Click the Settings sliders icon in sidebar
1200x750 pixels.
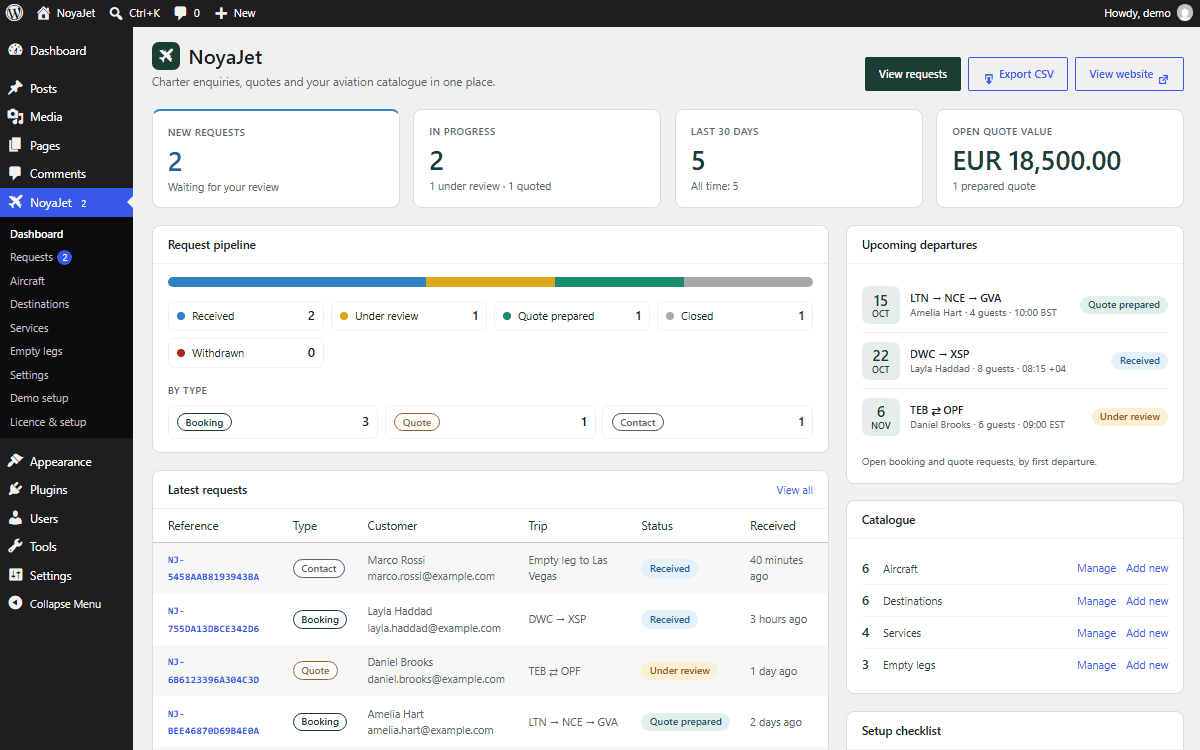(x=15, y=575)
